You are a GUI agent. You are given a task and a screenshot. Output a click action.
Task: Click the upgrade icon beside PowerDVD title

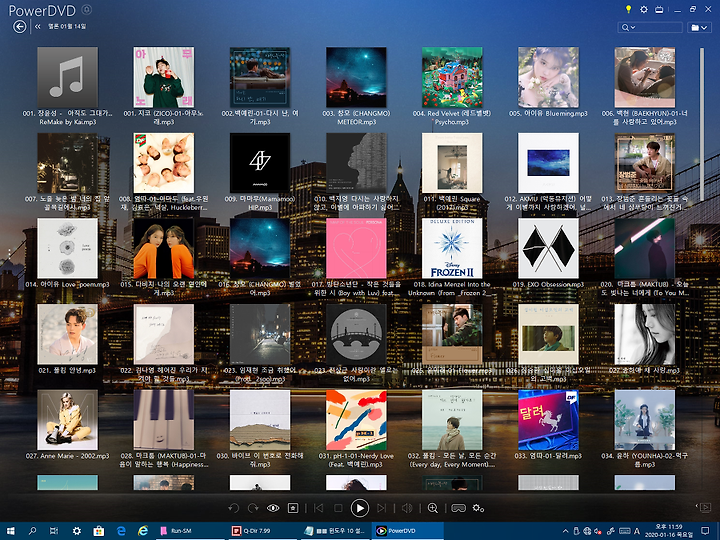(x=87, y=10)
